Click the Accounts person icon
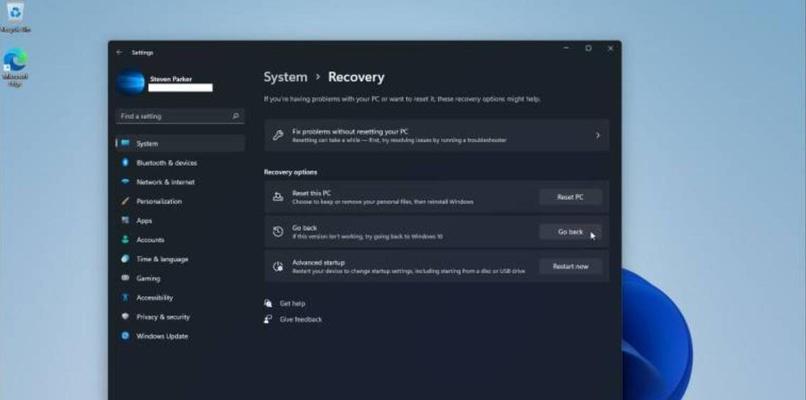 pyautogui.click(x=125, y=240)
